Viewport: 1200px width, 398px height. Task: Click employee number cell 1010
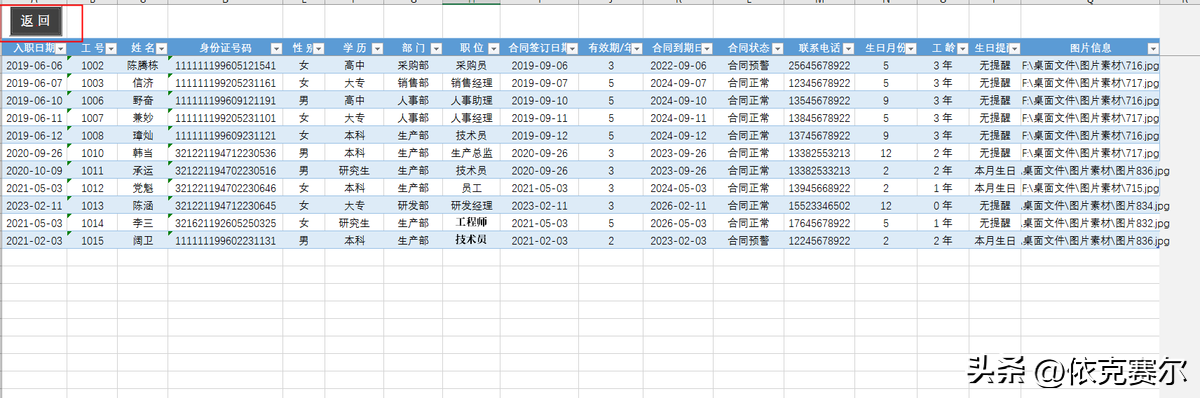[x=93, y=153]
